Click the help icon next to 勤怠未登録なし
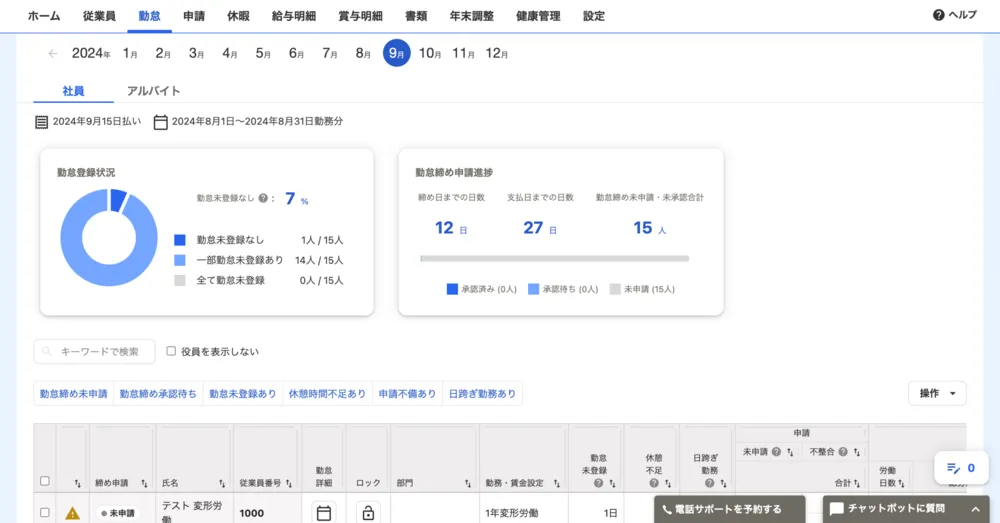 click(263, 198)
